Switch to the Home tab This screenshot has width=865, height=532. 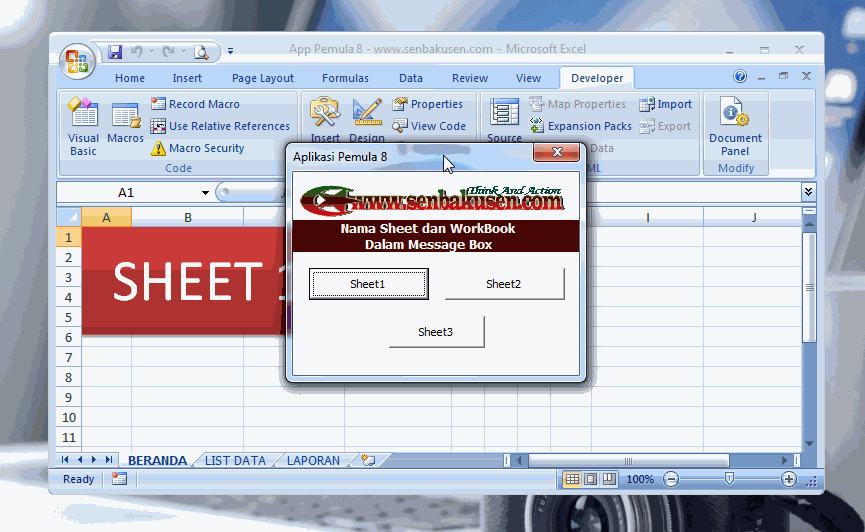[x=130, y=78]
